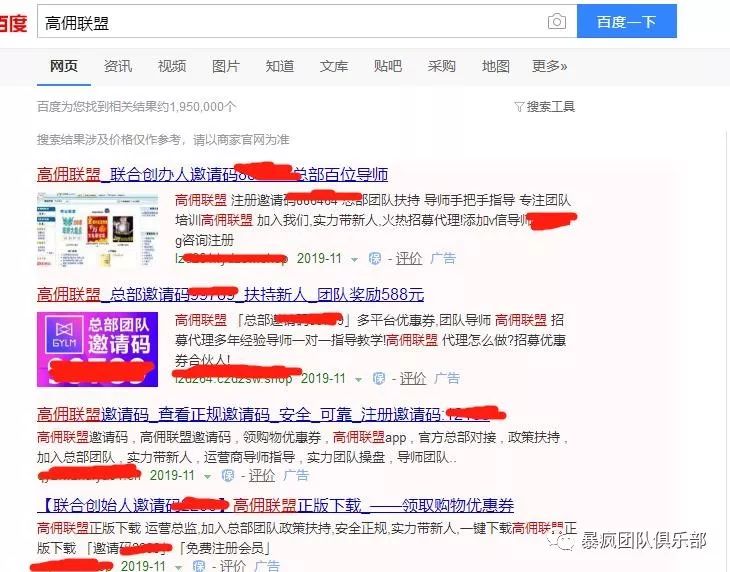Click the shield icon on third result

[228, 475]
